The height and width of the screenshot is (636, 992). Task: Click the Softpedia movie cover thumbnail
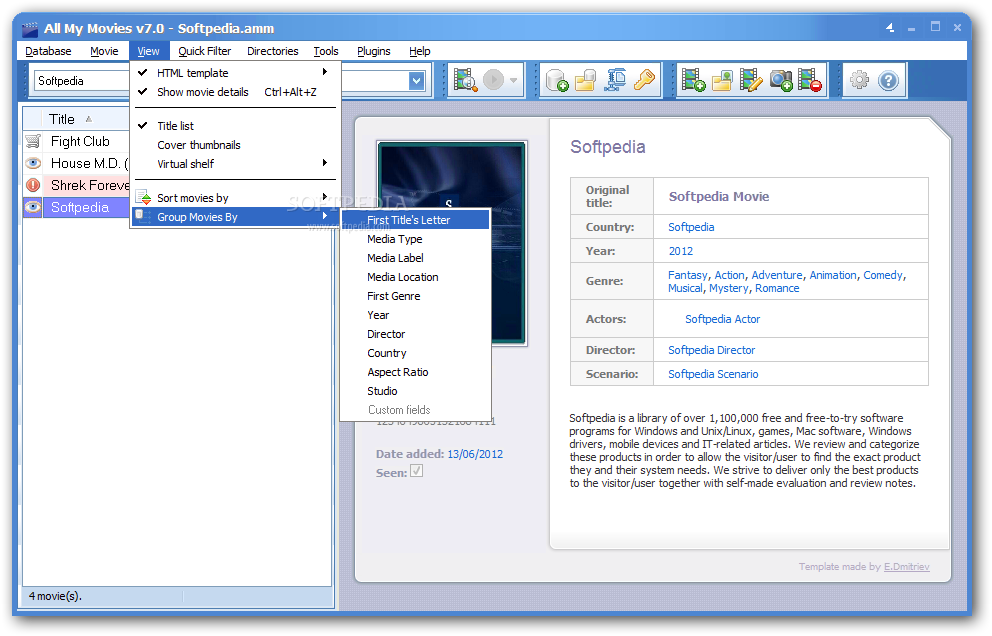pyautogui.click(x=452, y=243)
